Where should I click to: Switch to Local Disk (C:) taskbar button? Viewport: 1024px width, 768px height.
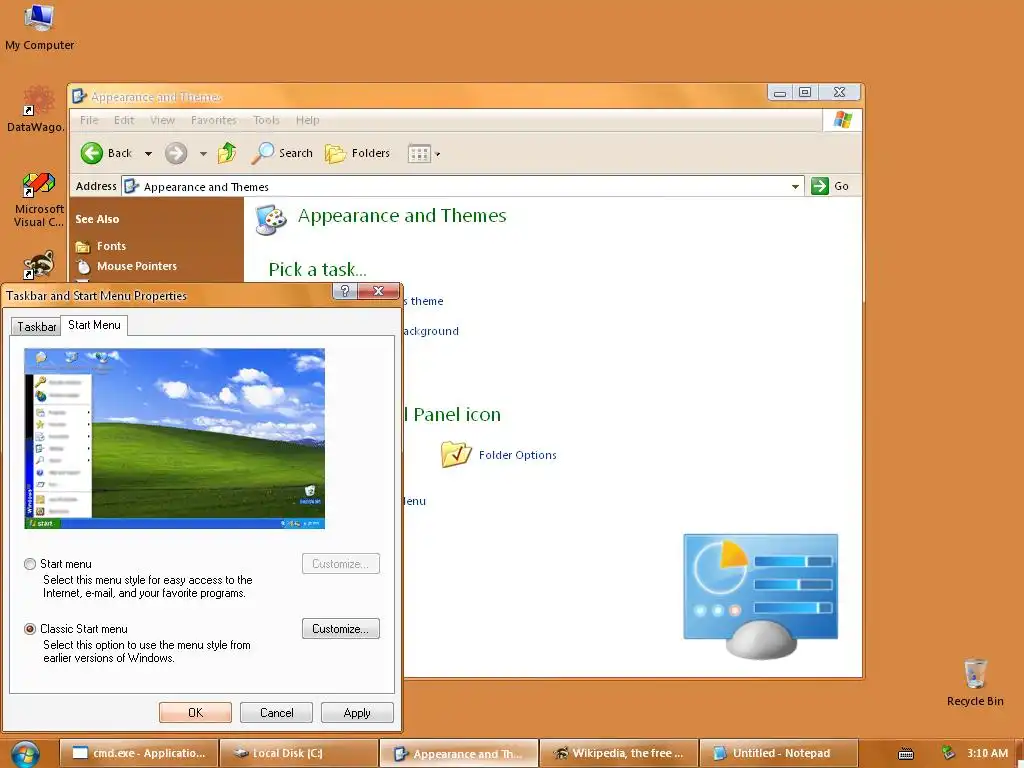point(298,754)
